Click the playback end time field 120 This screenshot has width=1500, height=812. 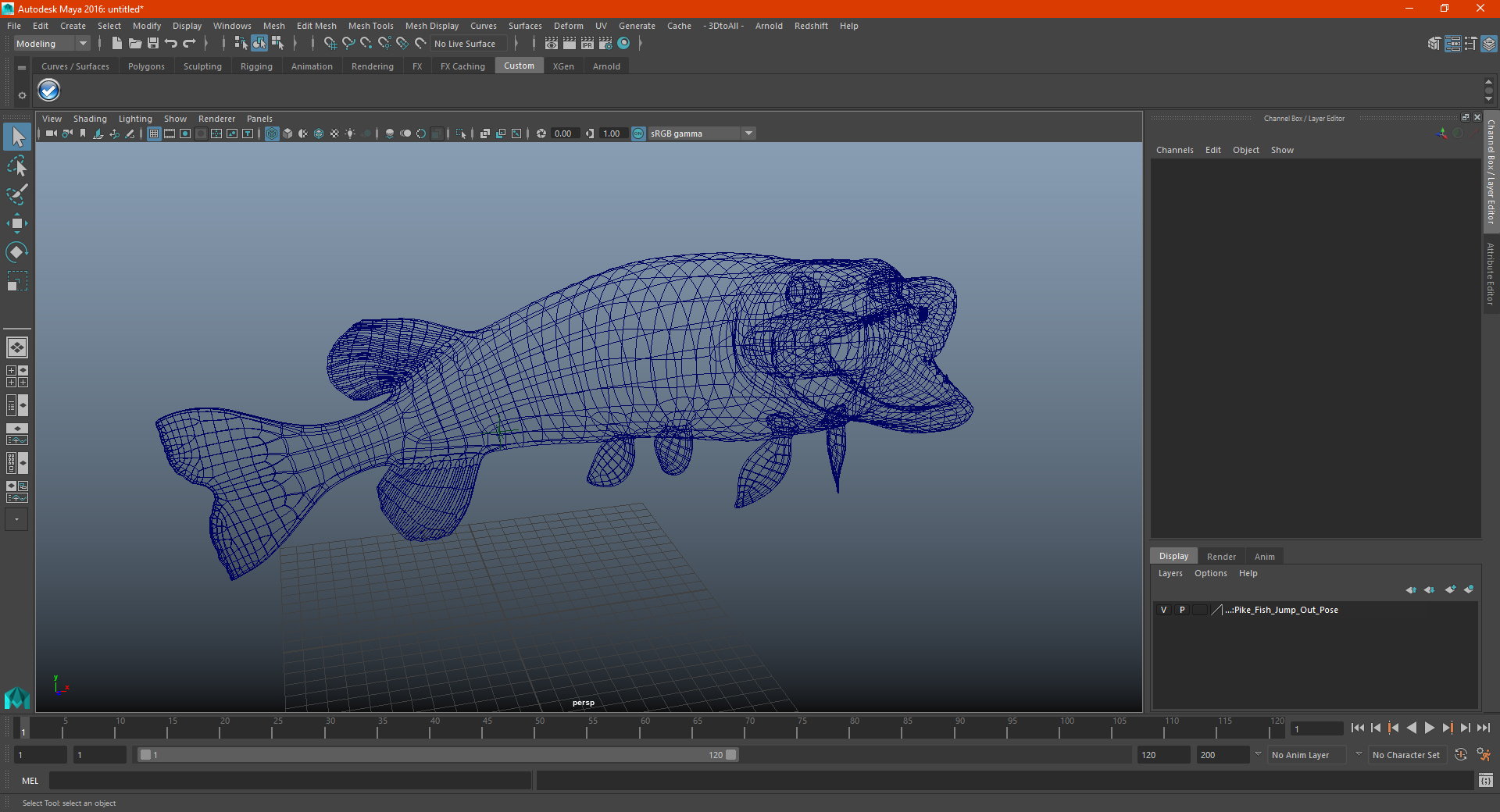[1162, 755]
